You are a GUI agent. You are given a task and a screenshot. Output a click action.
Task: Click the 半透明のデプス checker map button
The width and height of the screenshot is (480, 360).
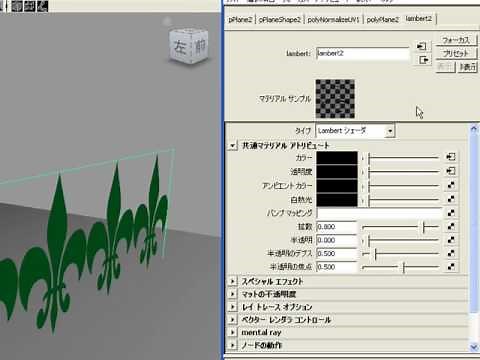coord(451,253)
